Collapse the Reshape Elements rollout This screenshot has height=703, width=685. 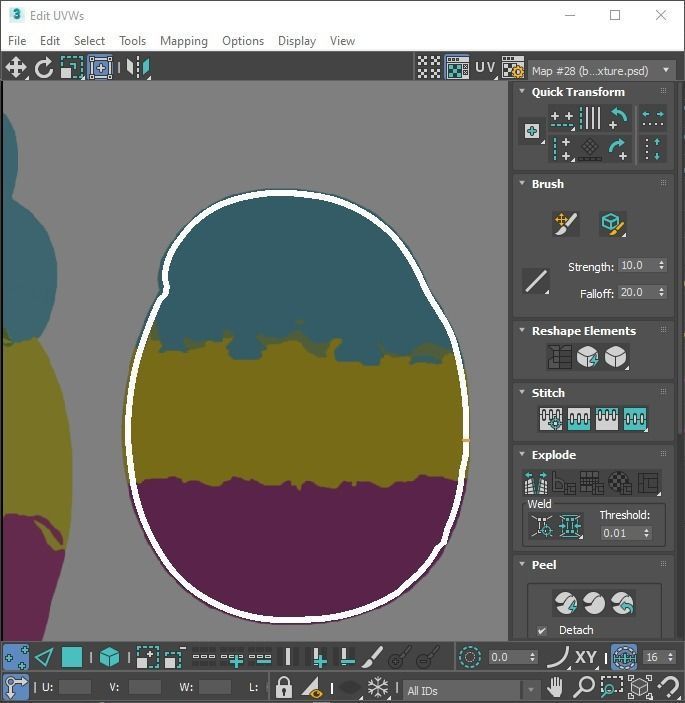tap(522, 330)
